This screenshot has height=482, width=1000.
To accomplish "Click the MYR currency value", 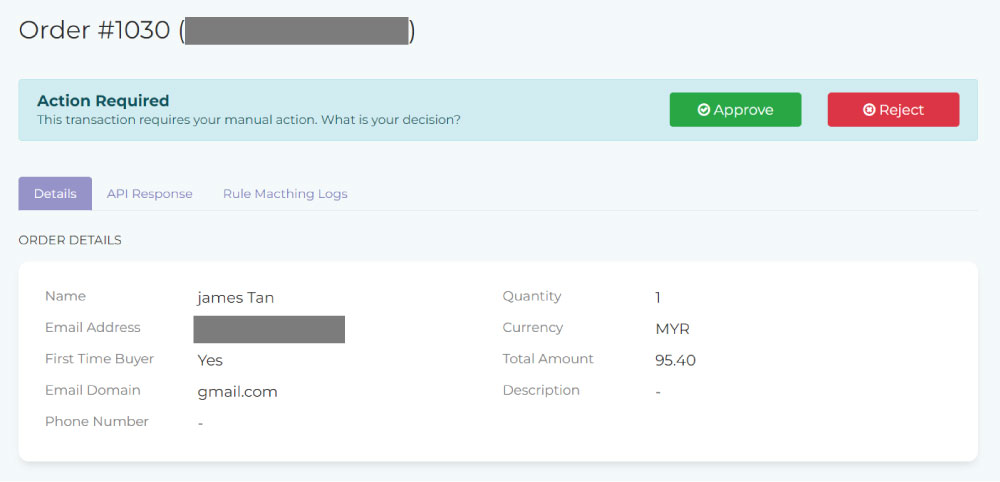I will pyautogui.click(x=672, y=329).
